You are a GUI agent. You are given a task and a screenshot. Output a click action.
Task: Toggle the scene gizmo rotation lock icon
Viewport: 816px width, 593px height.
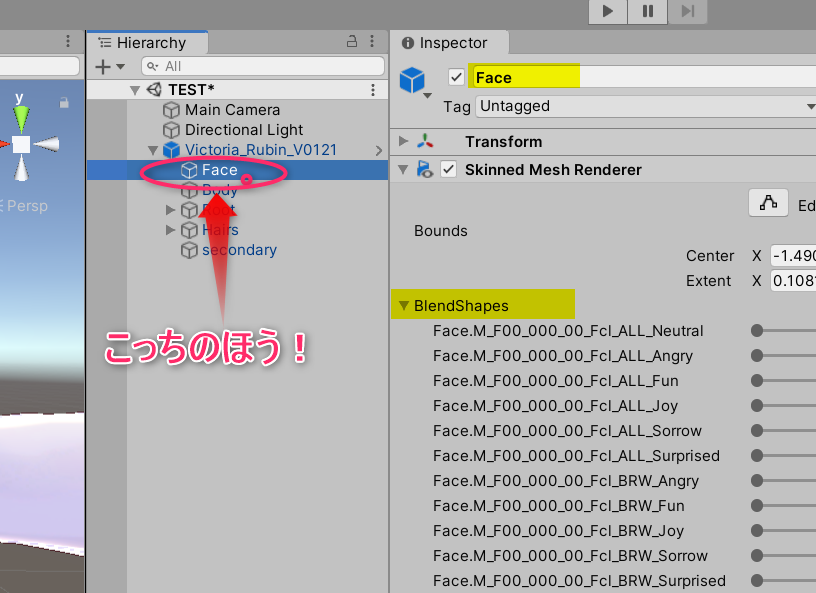click(x=64, y=103)
